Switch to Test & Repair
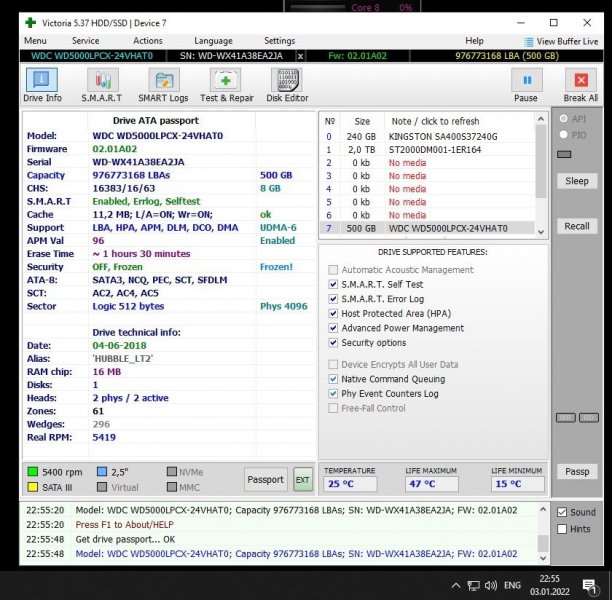 click(226, 85)
